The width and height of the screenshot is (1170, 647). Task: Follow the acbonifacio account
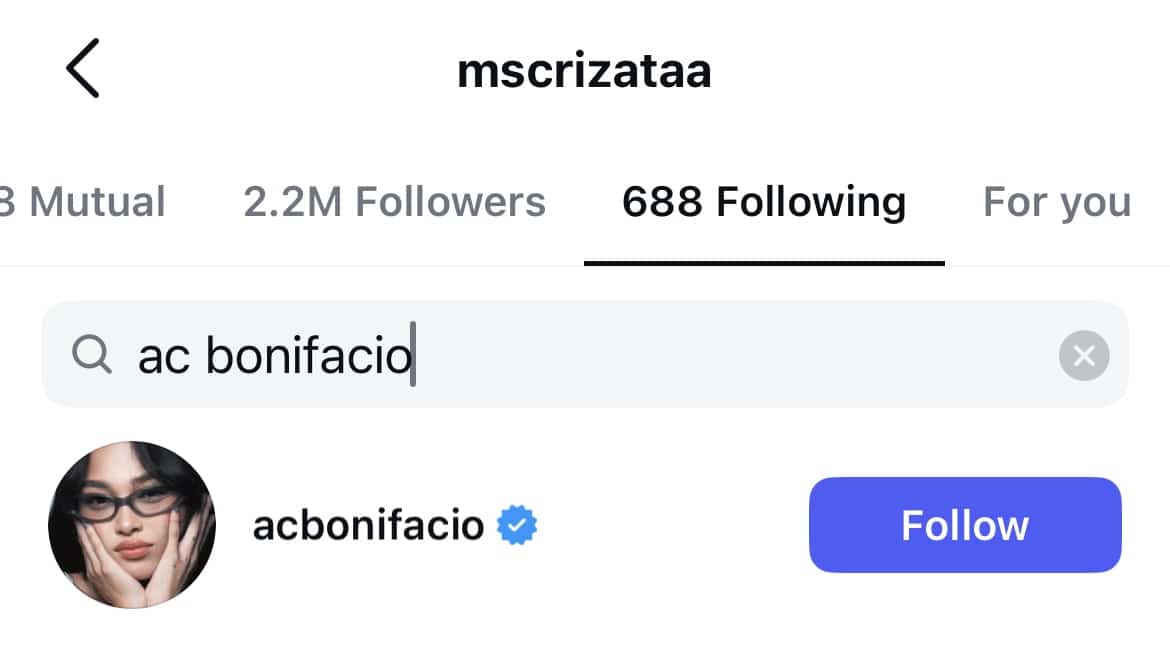click(x=964, y=525)
